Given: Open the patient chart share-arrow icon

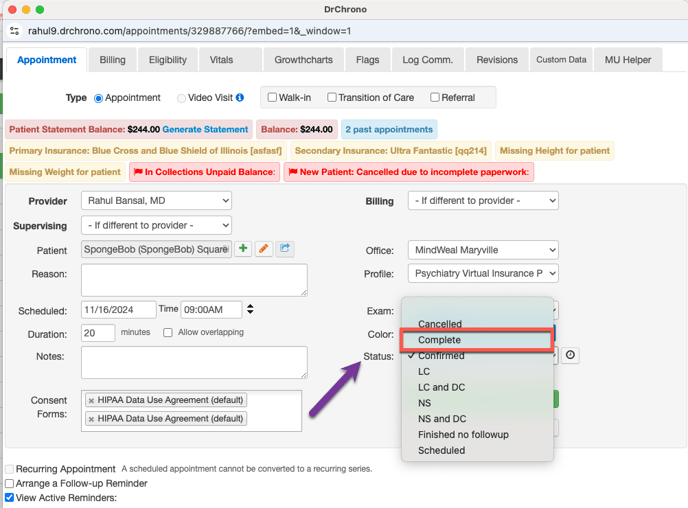Looking at the screenshot, I should pos(285,249).
